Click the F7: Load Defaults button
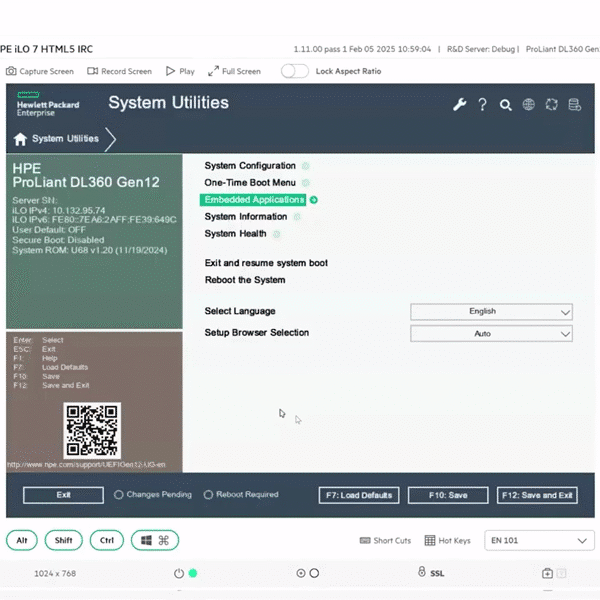Image resolution: width=600 pixels, height=600 pixels. [x=359, y=495]
